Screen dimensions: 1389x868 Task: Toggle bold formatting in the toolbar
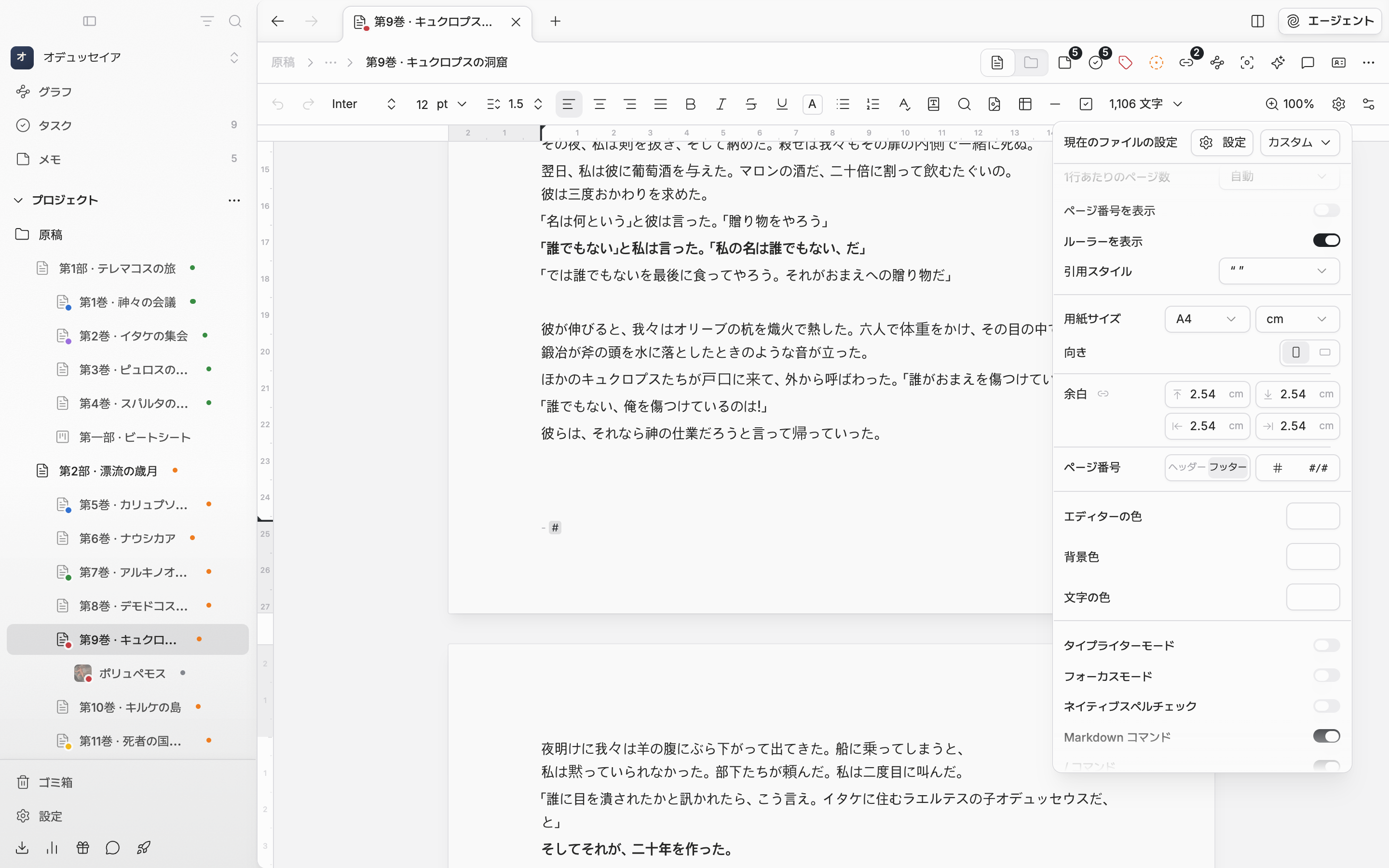691,104
